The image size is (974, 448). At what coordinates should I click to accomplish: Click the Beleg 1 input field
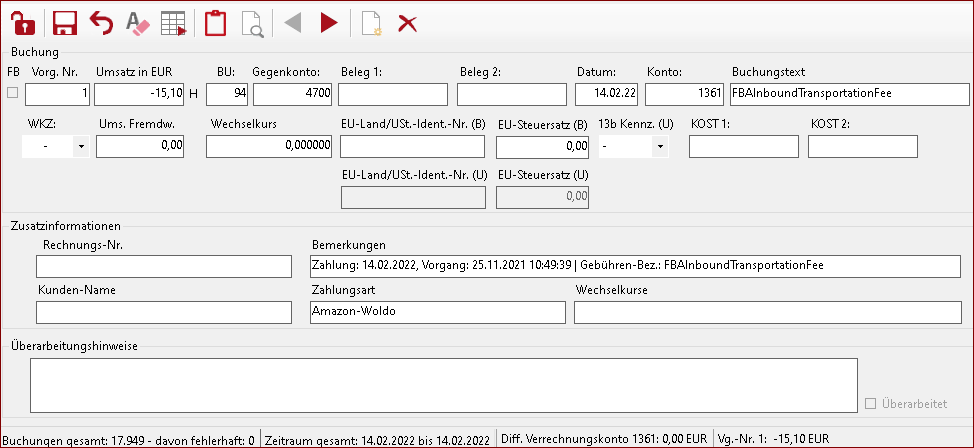[x=393, y=94]
